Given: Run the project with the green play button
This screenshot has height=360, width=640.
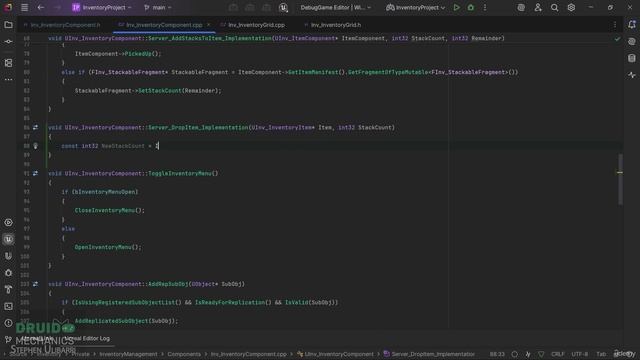Looking at the screenshot, I should [456, 7].
